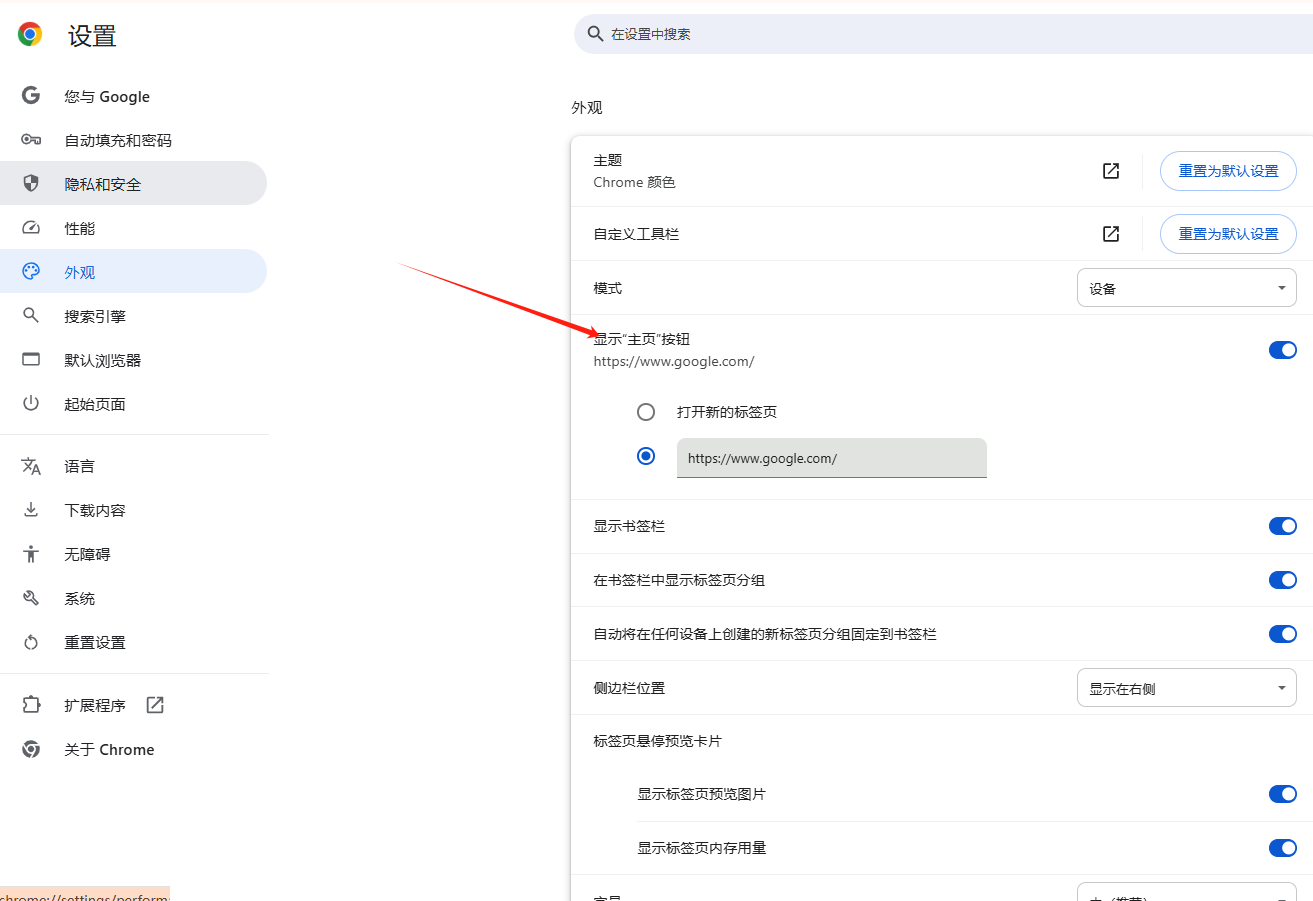Screen dimensions: 1313x901
Task: Open the 侧边栏位置 dropdown showing 显示在右侧
Action: click(1187, 688)
